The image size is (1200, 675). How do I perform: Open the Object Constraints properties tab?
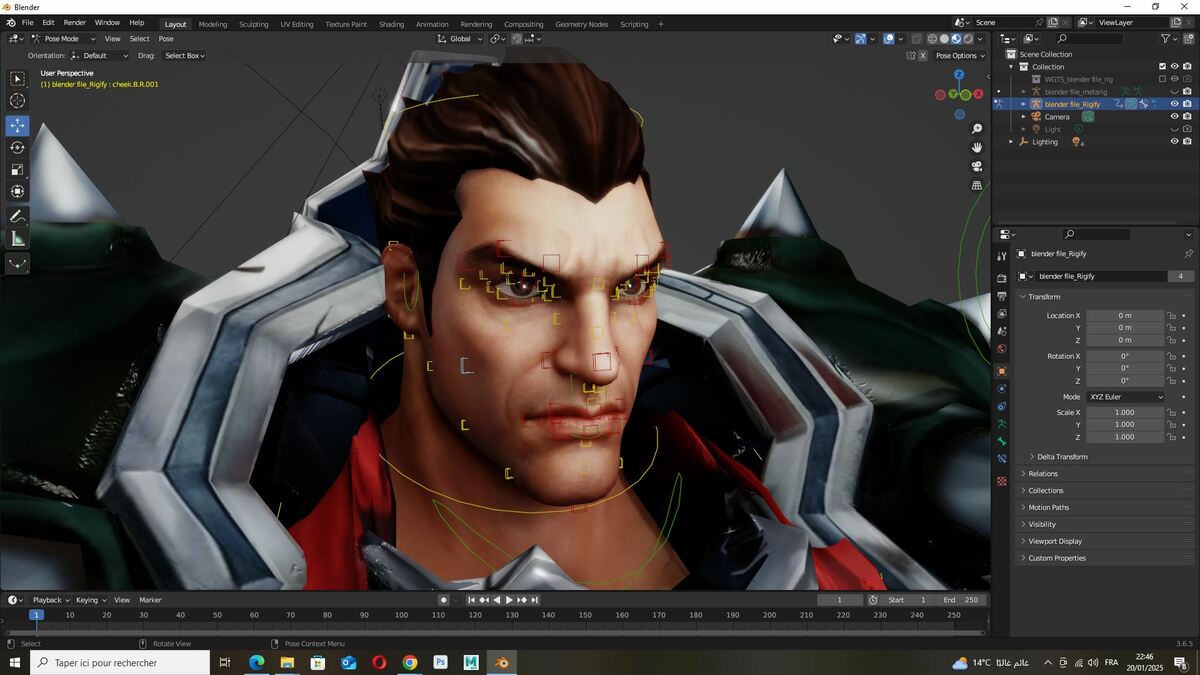click(1002, 406)
